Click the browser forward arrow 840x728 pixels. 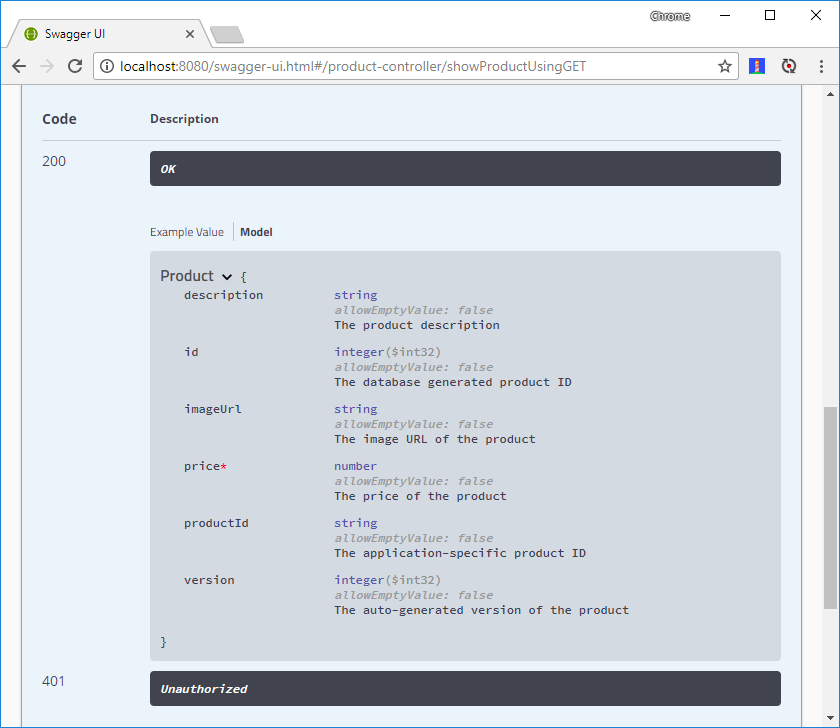(x=47, y=66)
